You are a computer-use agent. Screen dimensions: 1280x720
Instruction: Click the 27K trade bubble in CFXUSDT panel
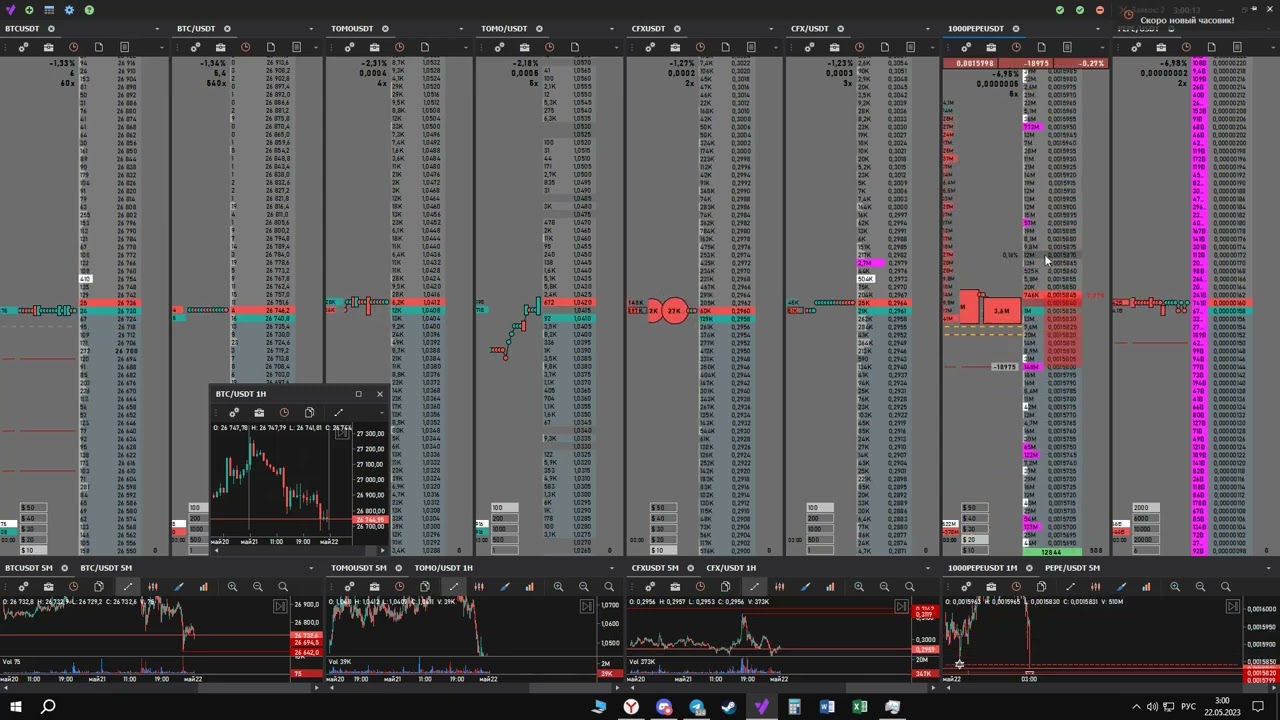pyautogui.click(x=675, y=311)
